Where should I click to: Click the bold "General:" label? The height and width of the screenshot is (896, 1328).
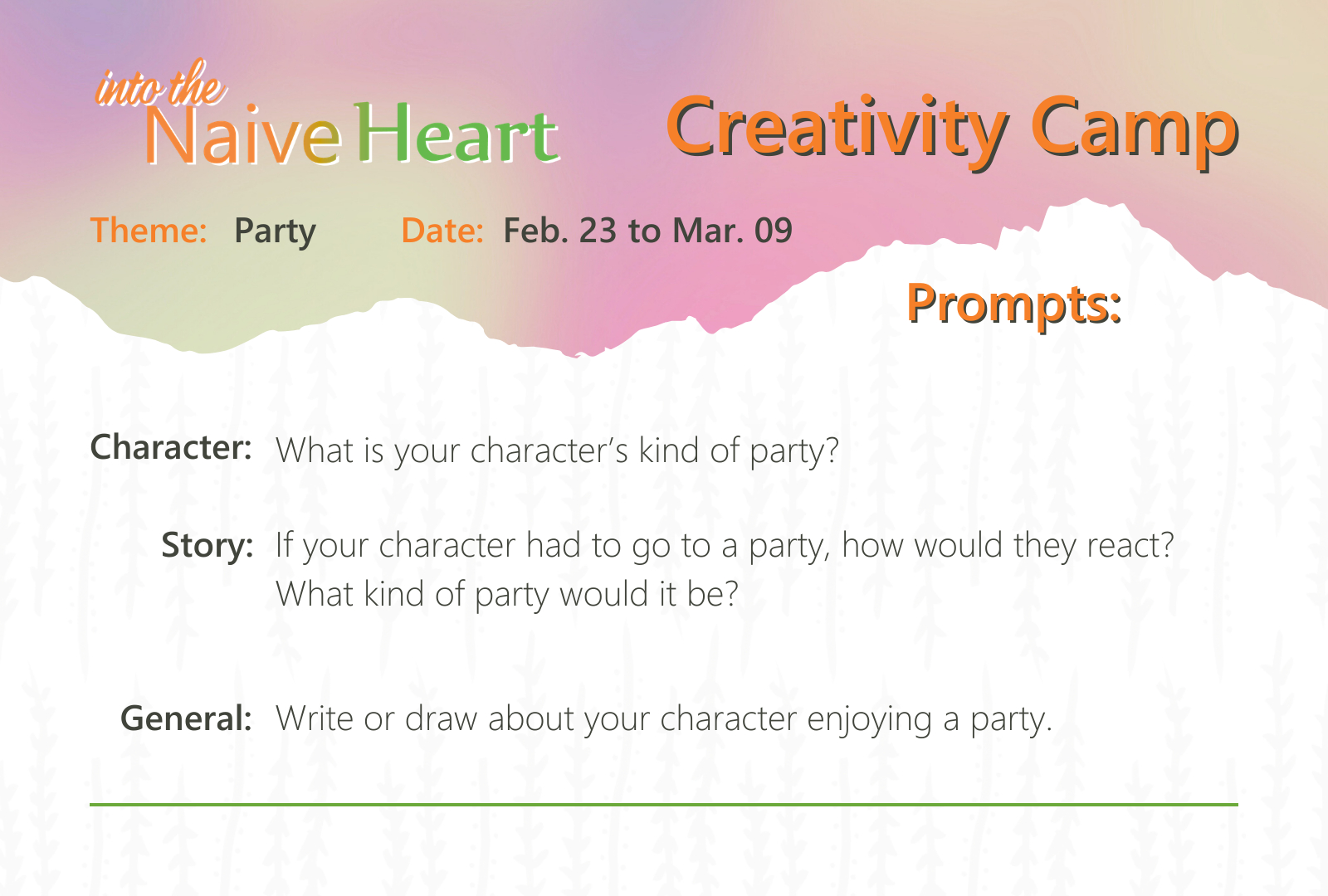click(x=186, y=718)
